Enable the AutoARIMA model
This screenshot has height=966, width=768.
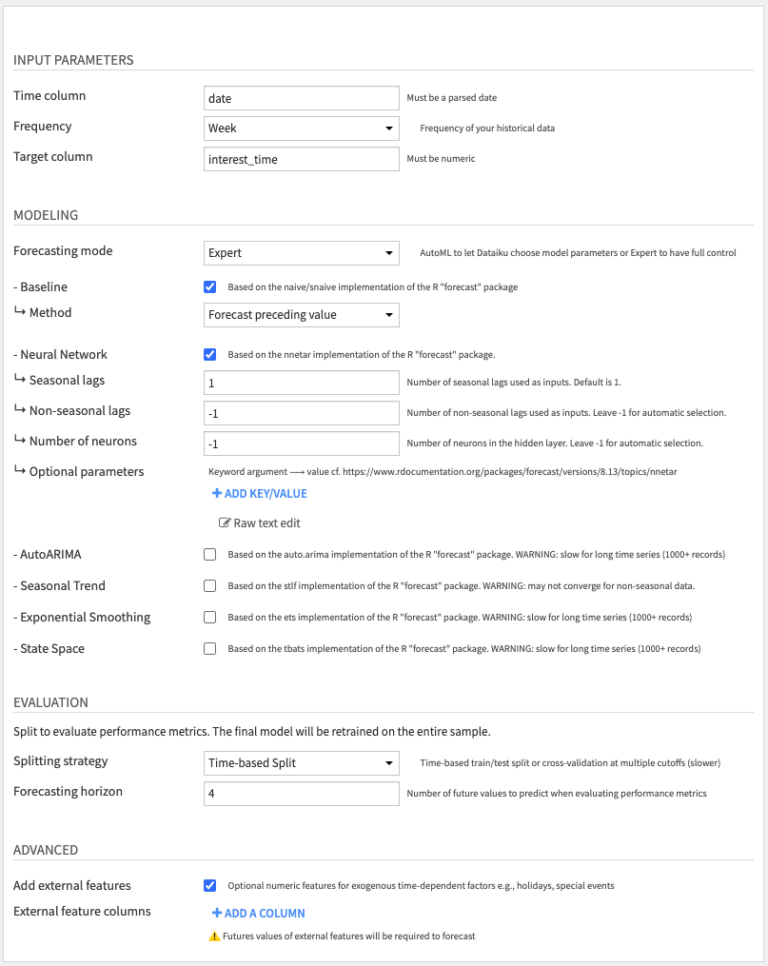point(209,554)
